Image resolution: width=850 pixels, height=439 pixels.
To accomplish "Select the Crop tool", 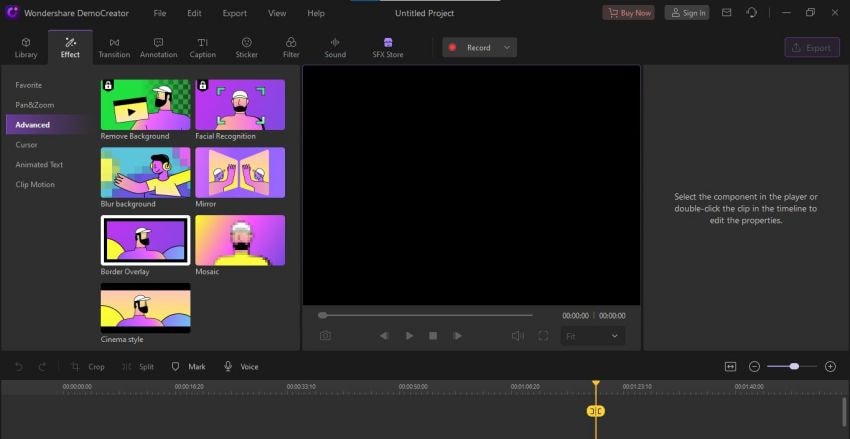I will (88, 367).
